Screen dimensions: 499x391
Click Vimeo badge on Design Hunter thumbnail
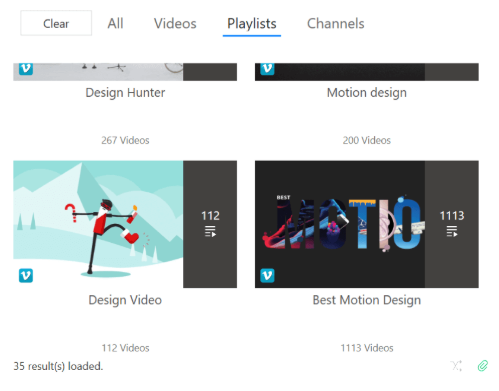tap(26, 69)
